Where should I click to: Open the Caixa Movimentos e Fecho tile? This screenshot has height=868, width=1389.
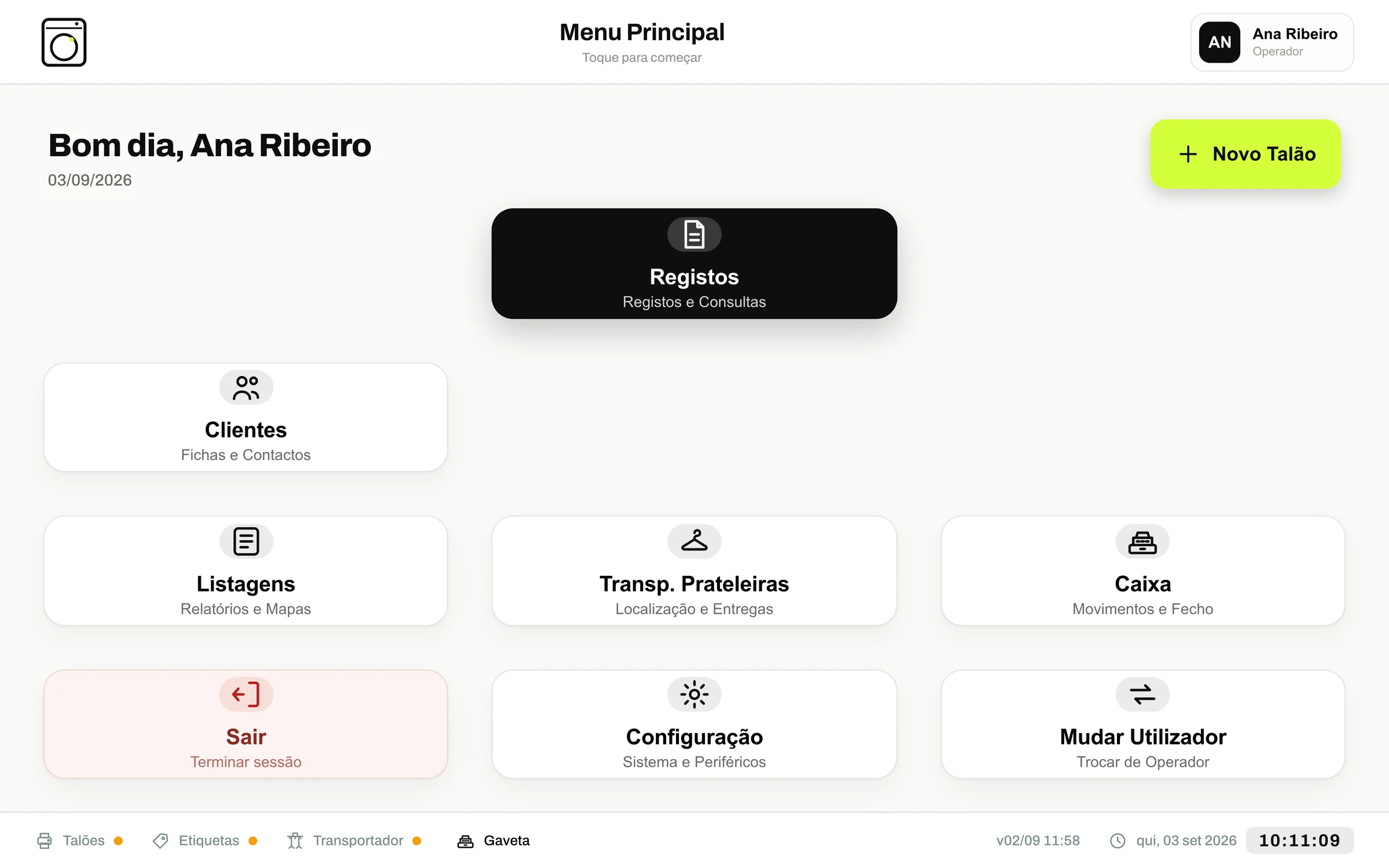[1142, 571]
